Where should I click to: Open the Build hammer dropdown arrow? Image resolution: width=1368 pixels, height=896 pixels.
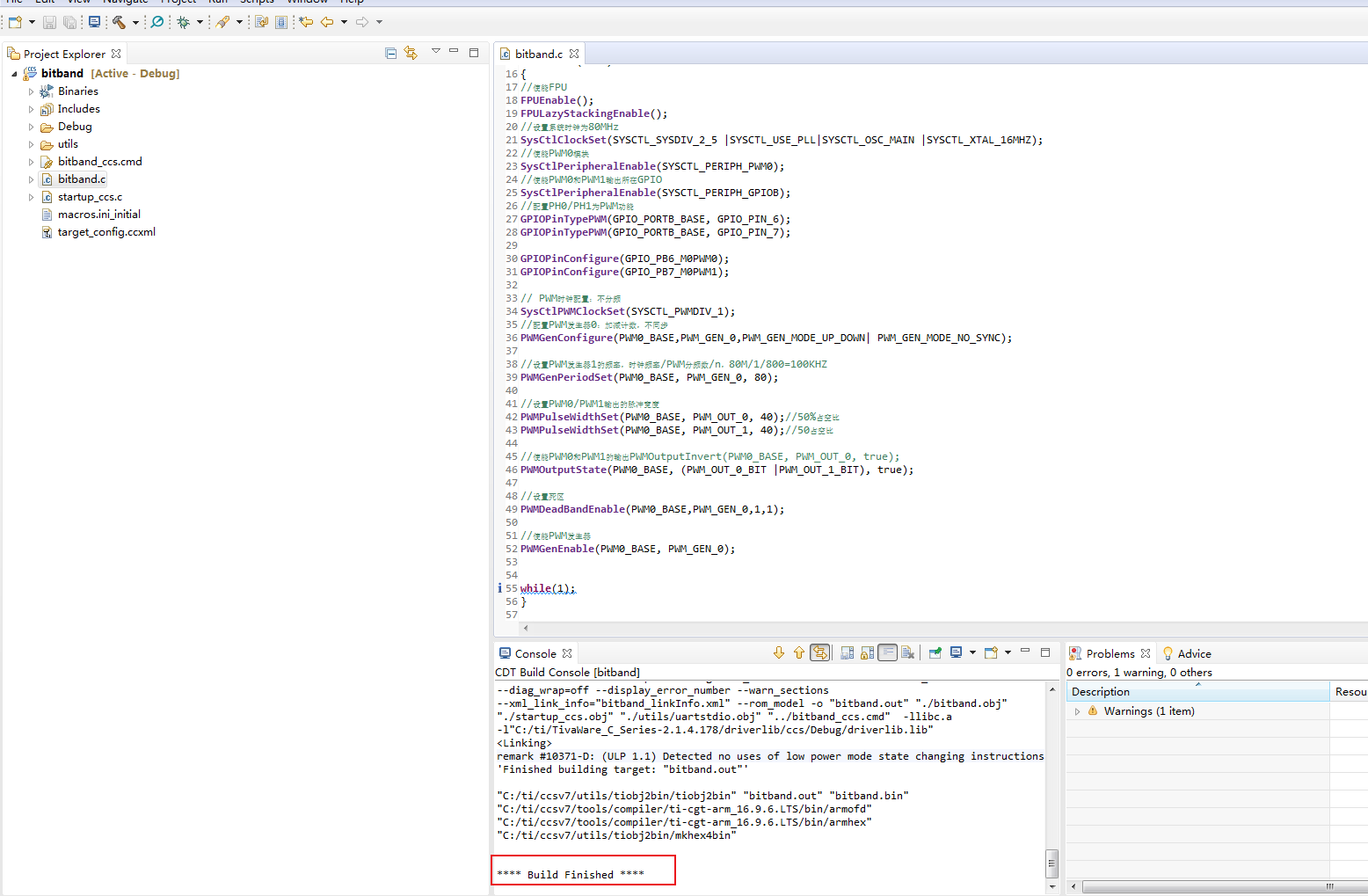(135, 22)
